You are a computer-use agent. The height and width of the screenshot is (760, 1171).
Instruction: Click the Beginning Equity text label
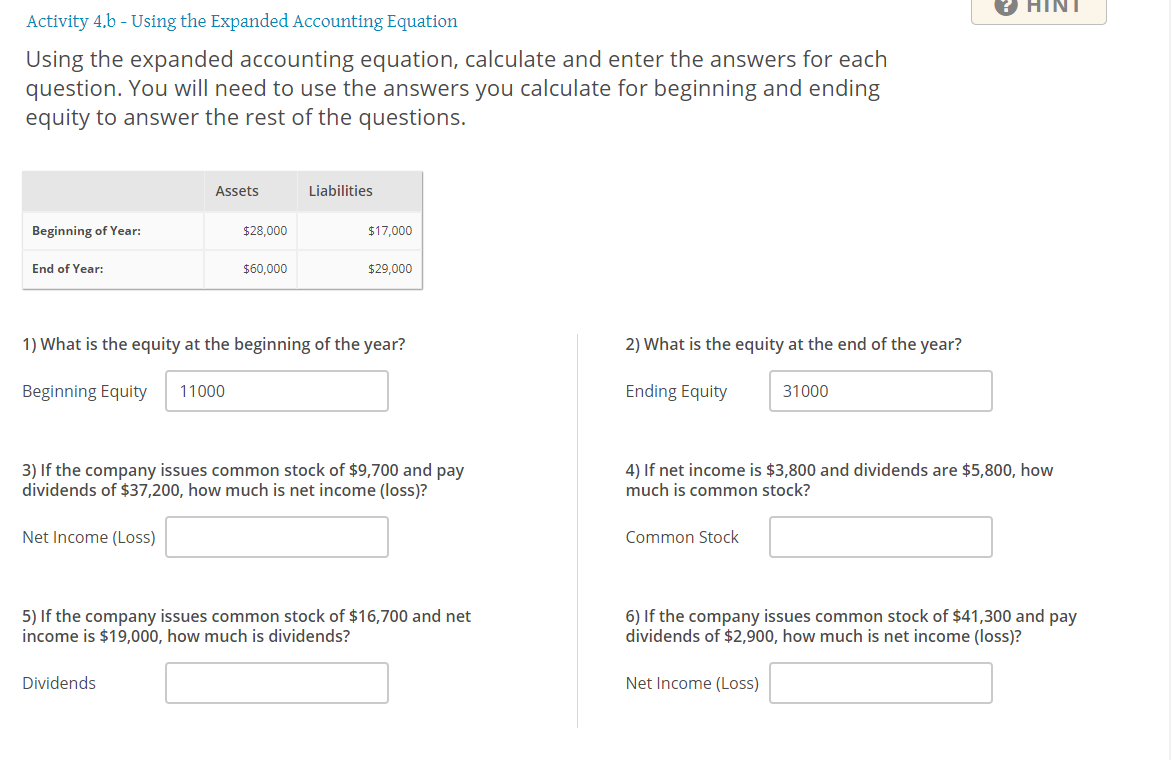(x=84, y=391)
